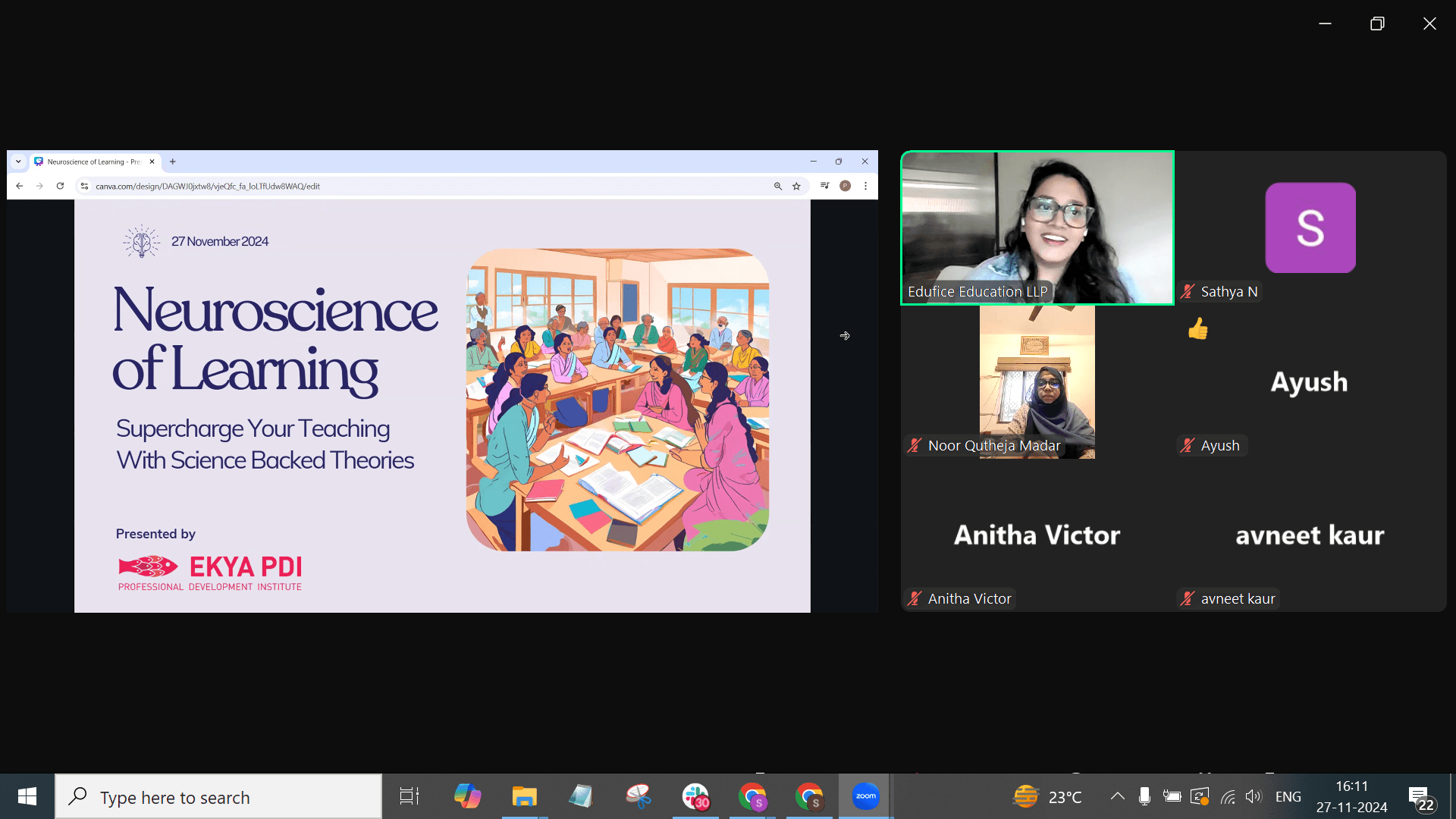Open media controls in Chrome toolbar
Image resolution: width=1456 pixels, height=819 pixels.
click(825, 186)
